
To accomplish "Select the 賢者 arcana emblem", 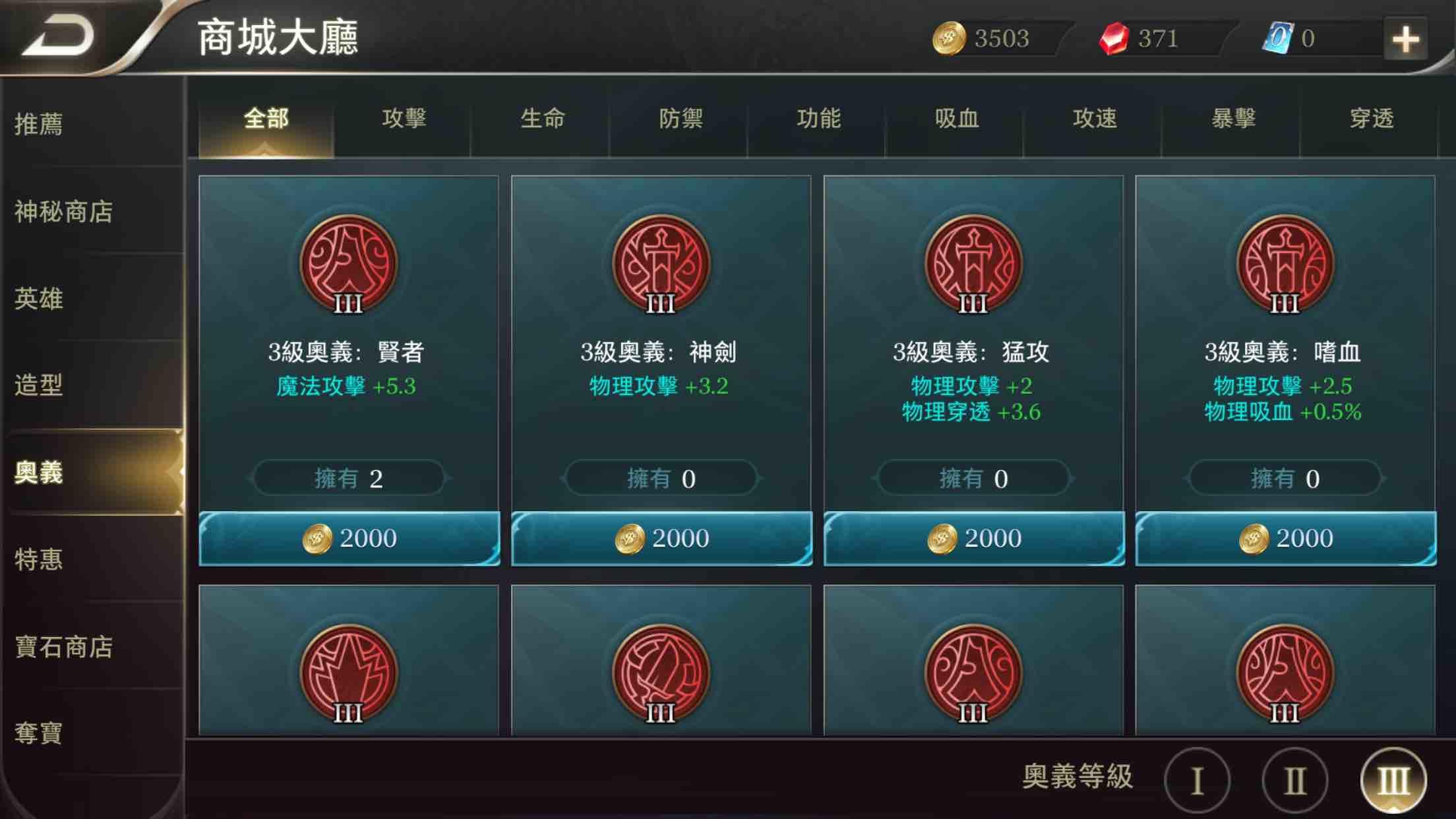I will 348,264.
